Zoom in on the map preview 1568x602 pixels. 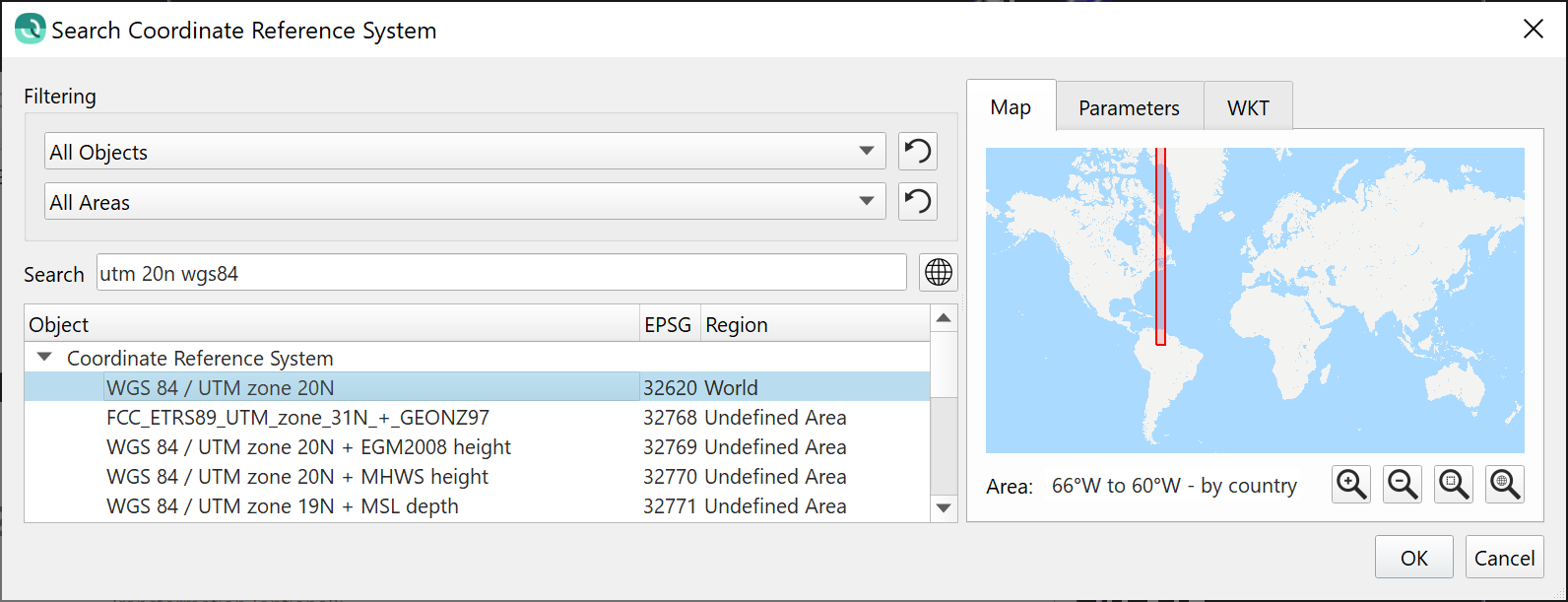click(x=1351, y=484)
